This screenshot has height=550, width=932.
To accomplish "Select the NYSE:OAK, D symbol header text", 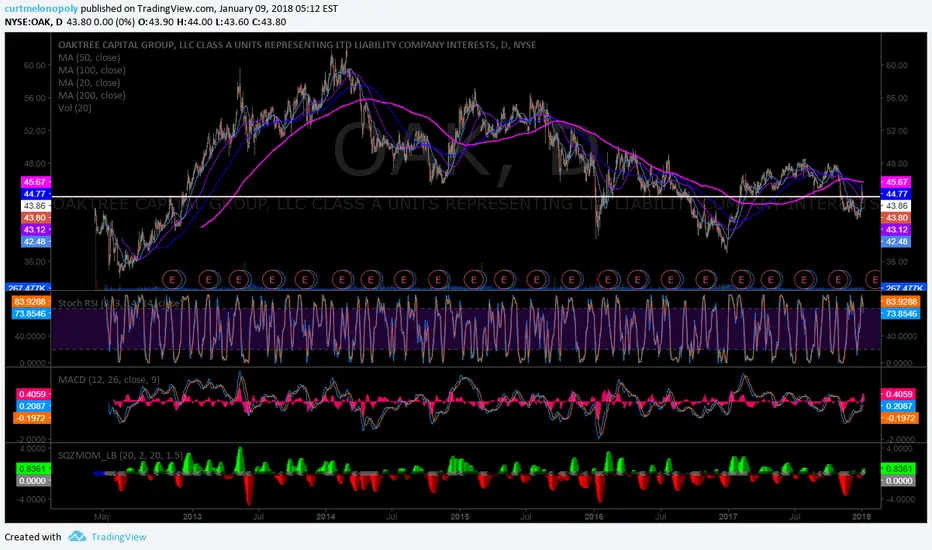I will click(x=33, y=22).
